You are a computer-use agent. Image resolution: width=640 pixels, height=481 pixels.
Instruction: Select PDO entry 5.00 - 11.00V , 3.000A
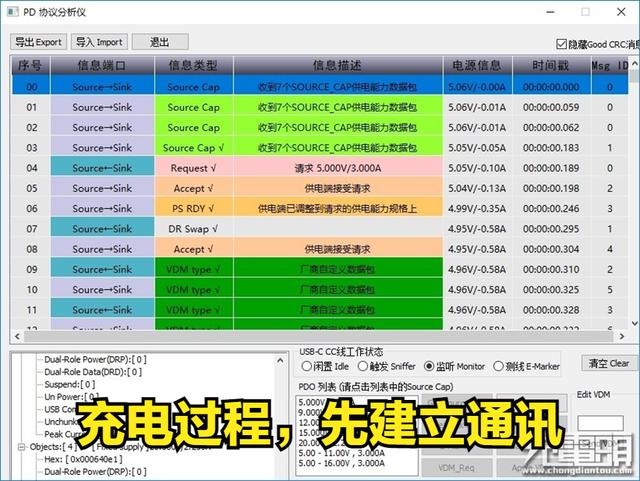[341, 453]
